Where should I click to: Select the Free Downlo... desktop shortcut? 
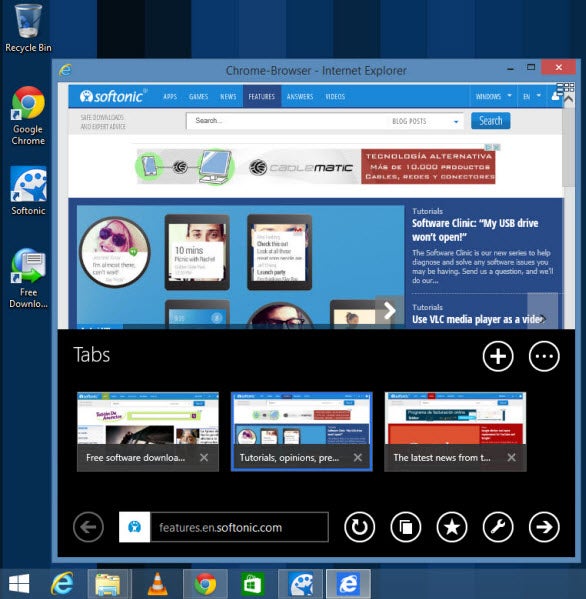point(28,279)
